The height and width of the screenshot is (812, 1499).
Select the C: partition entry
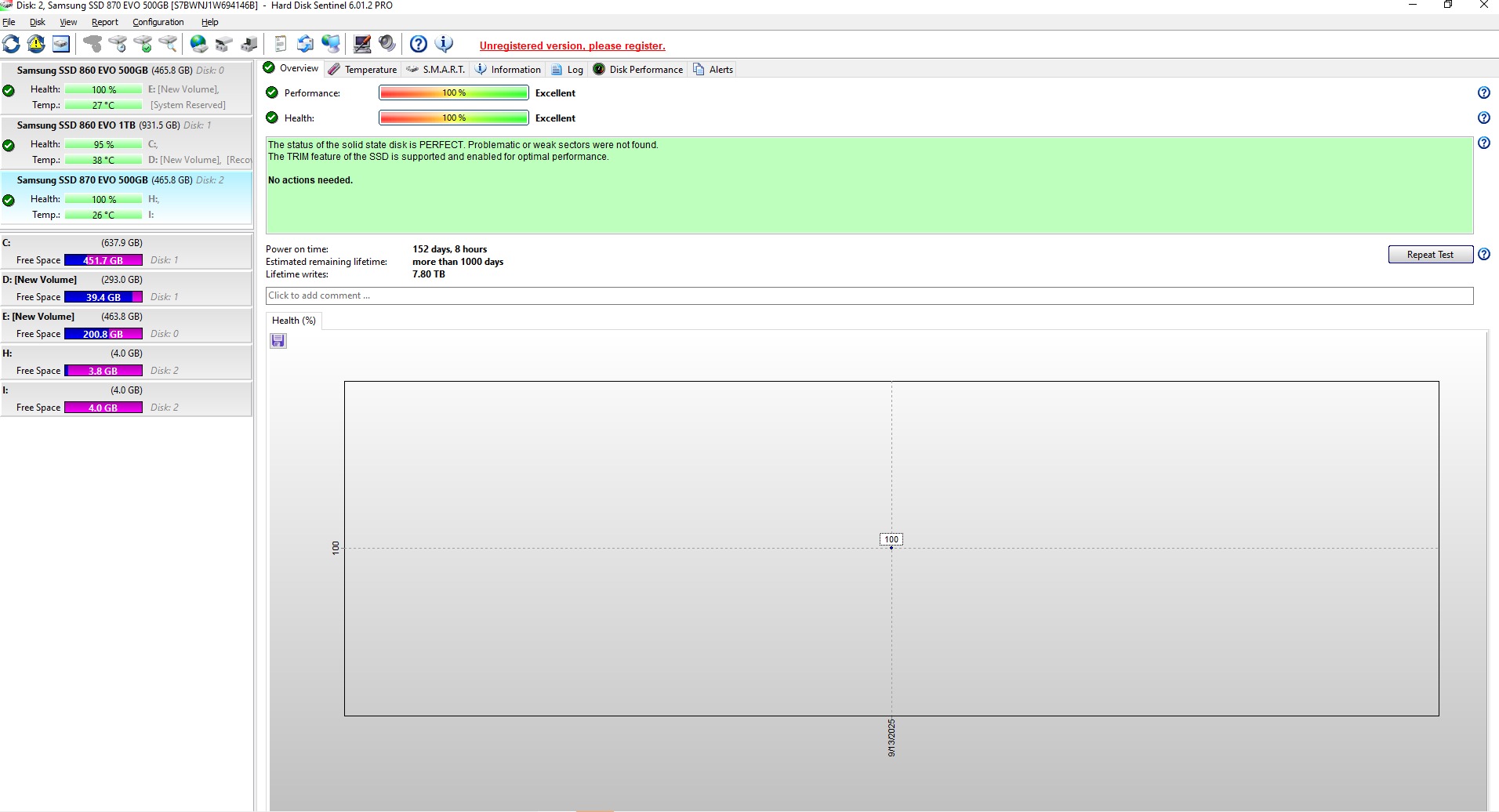(x=126, y=251)
